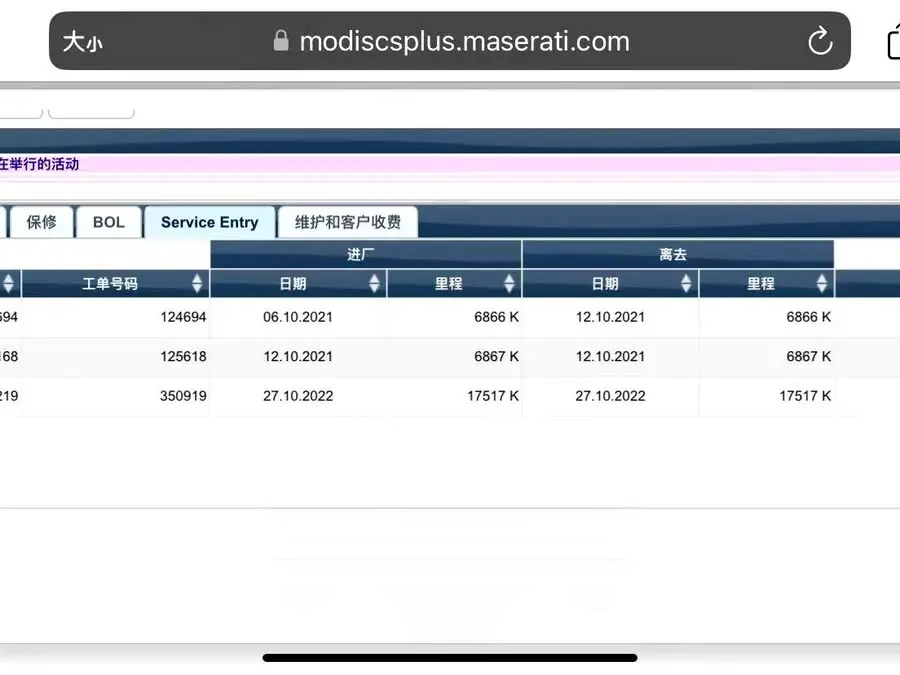
Task: Sort by 离去 里程 using sort arrows
Action: 821,284
